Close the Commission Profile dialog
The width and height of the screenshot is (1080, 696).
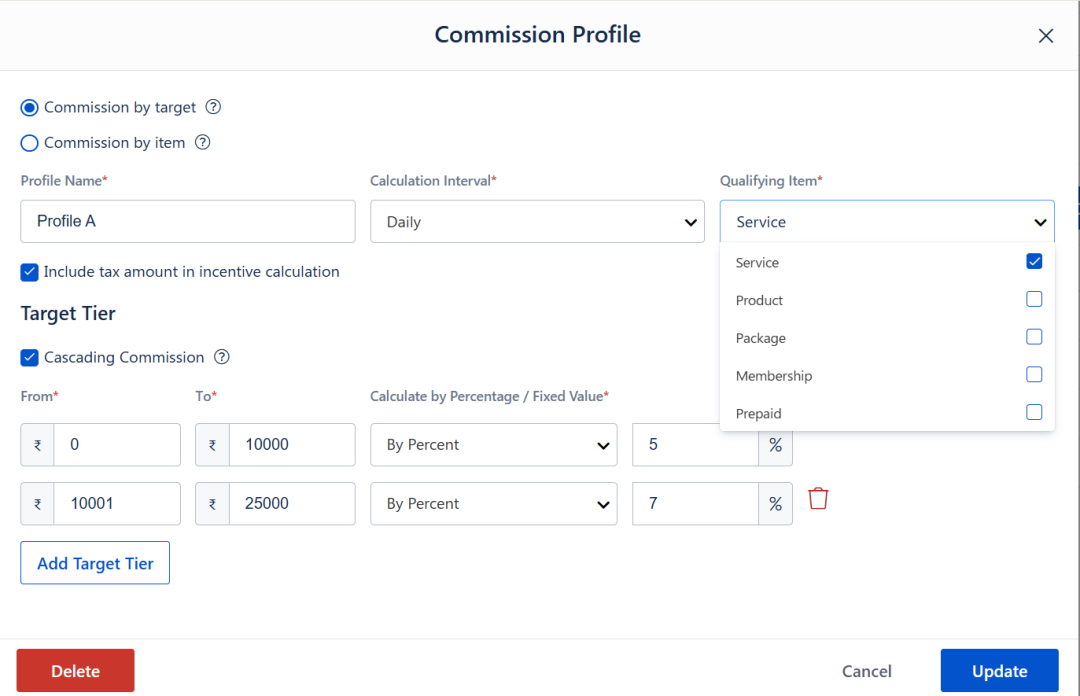pos(1046,36)
